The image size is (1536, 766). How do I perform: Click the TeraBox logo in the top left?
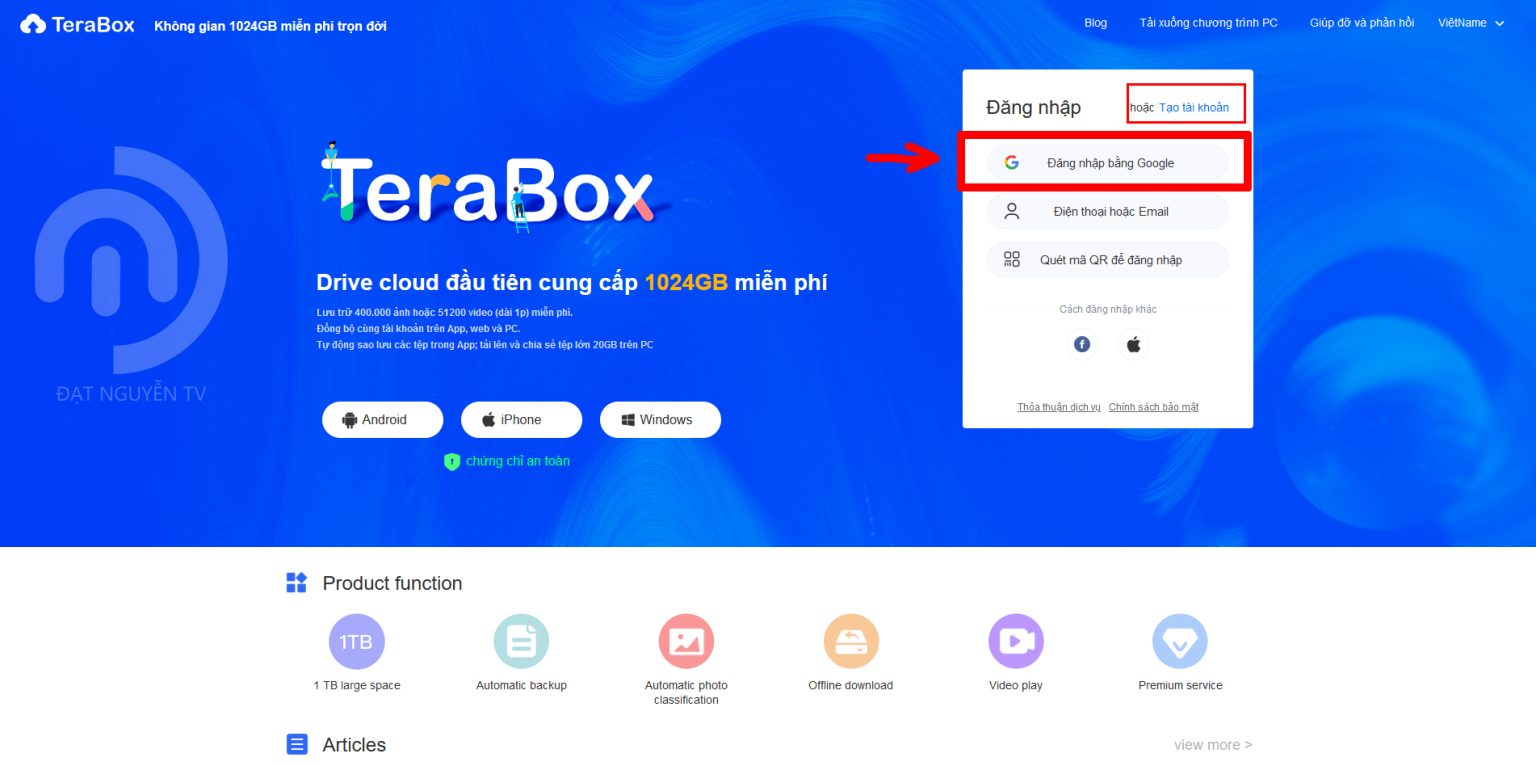pos(78,23)
